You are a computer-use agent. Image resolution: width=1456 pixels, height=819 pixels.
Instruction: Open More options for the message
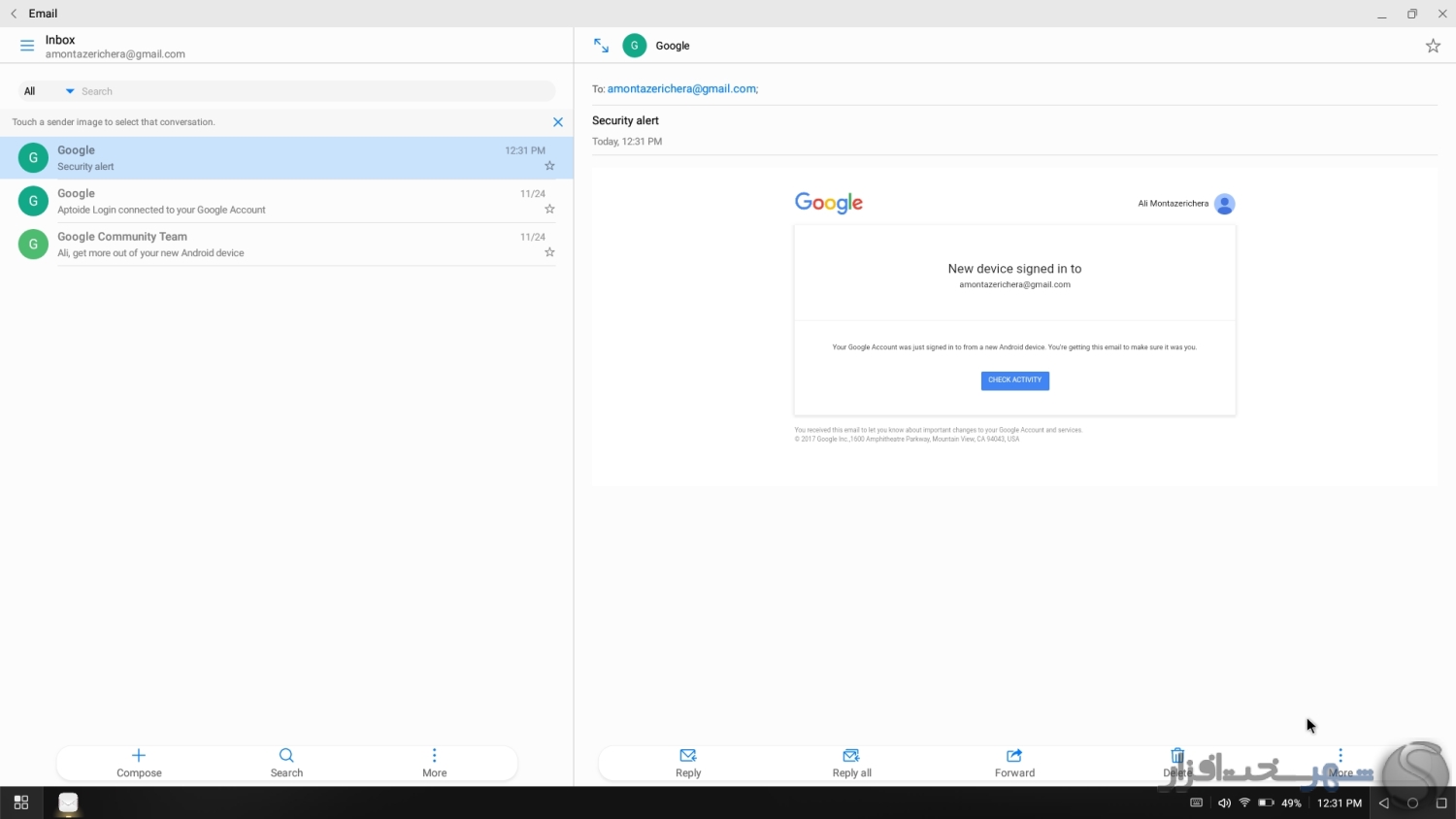(1340, 763)
